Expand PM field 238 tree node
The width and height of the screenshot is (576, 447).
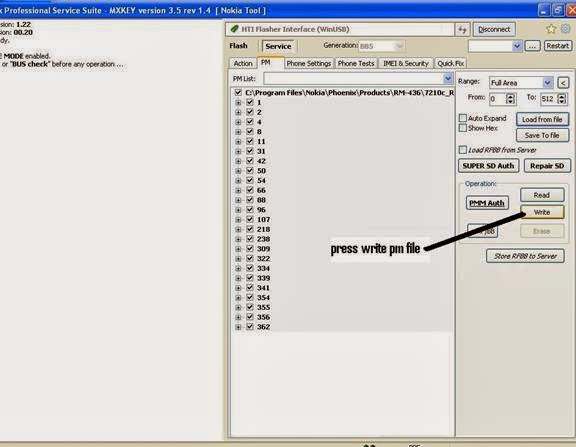coord(238,239)
